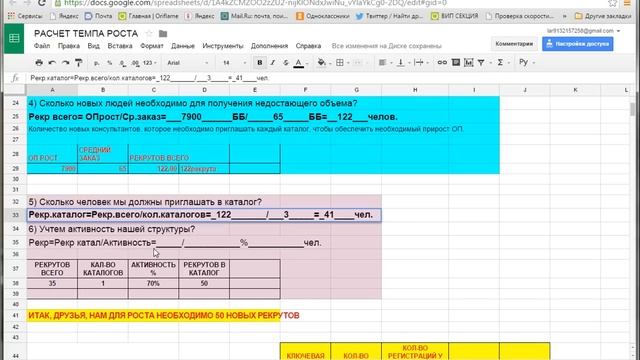The width and height of the screenshot is (640, 360).
Task: Select column A header
Action: 52,90
